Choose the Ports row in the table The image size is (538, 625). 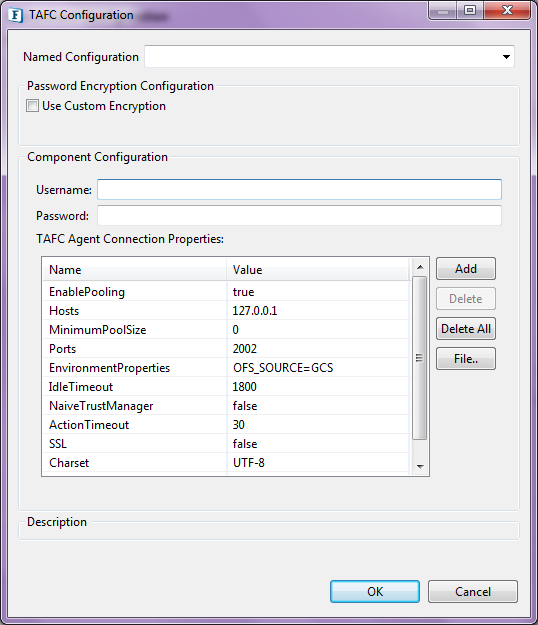coord(226,348)
